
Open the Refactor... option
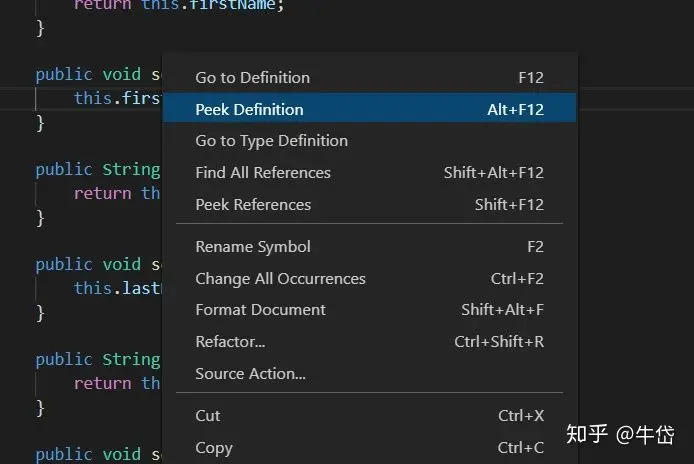point(230,342)
